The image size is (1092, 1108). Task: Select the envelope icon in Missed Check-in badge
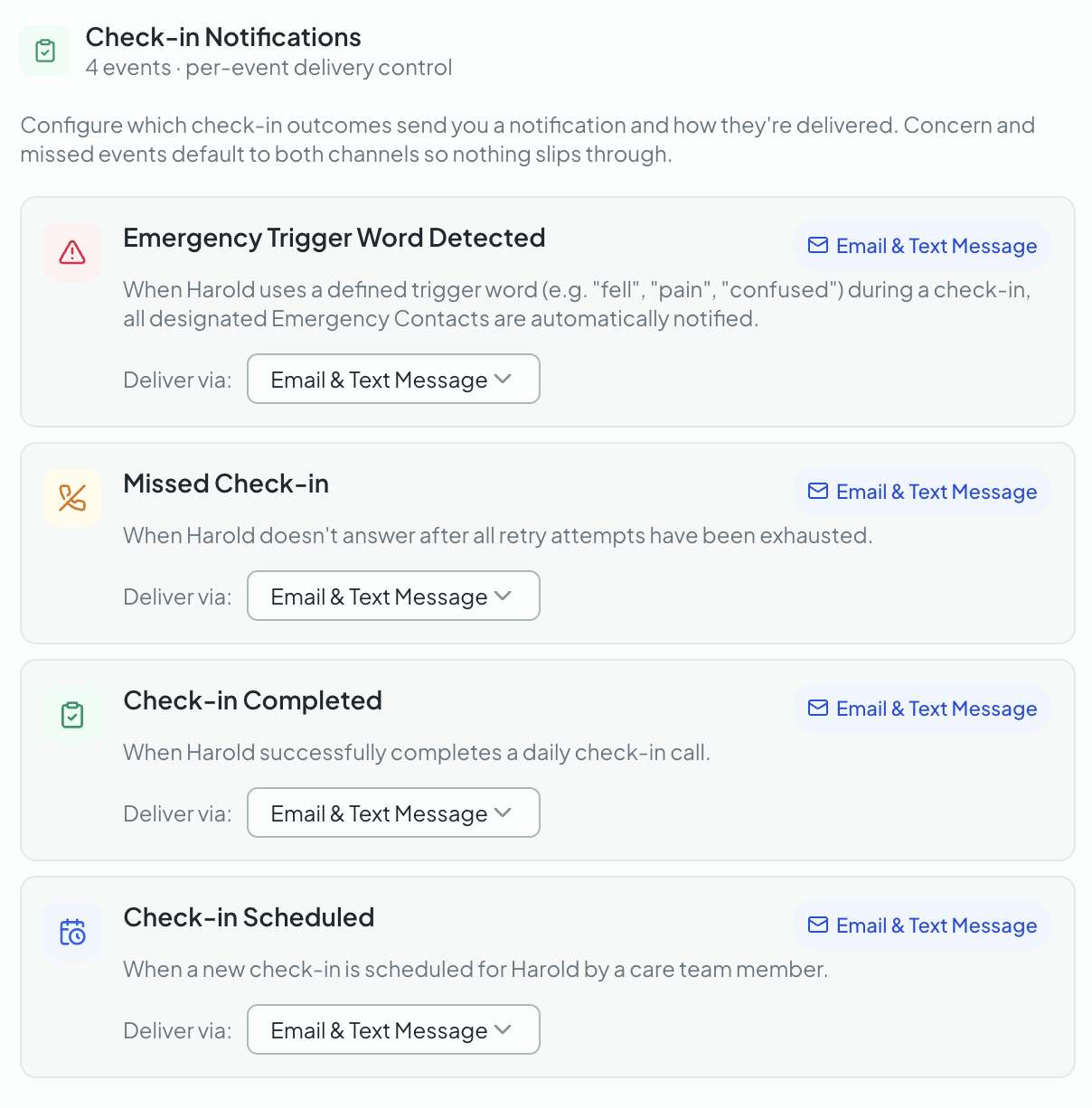tap(818, 491)
